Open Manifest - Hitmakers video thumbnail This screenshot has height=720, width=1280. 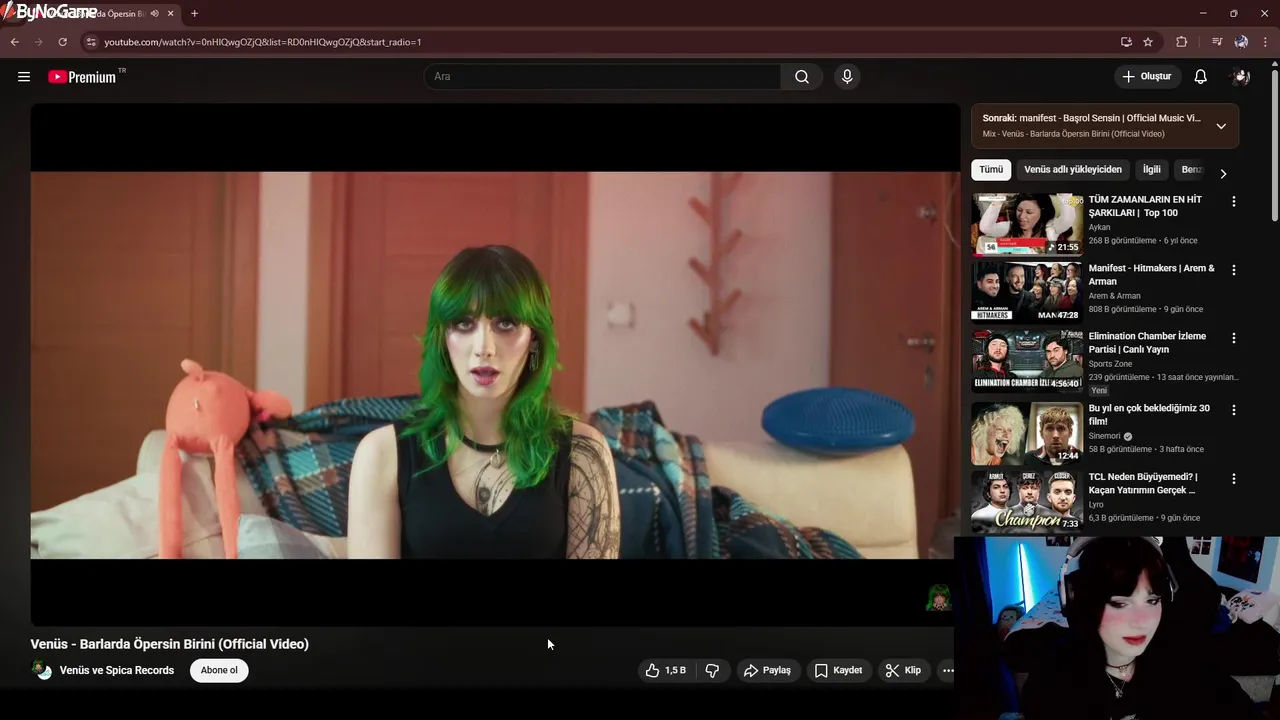pos(1027,293)
